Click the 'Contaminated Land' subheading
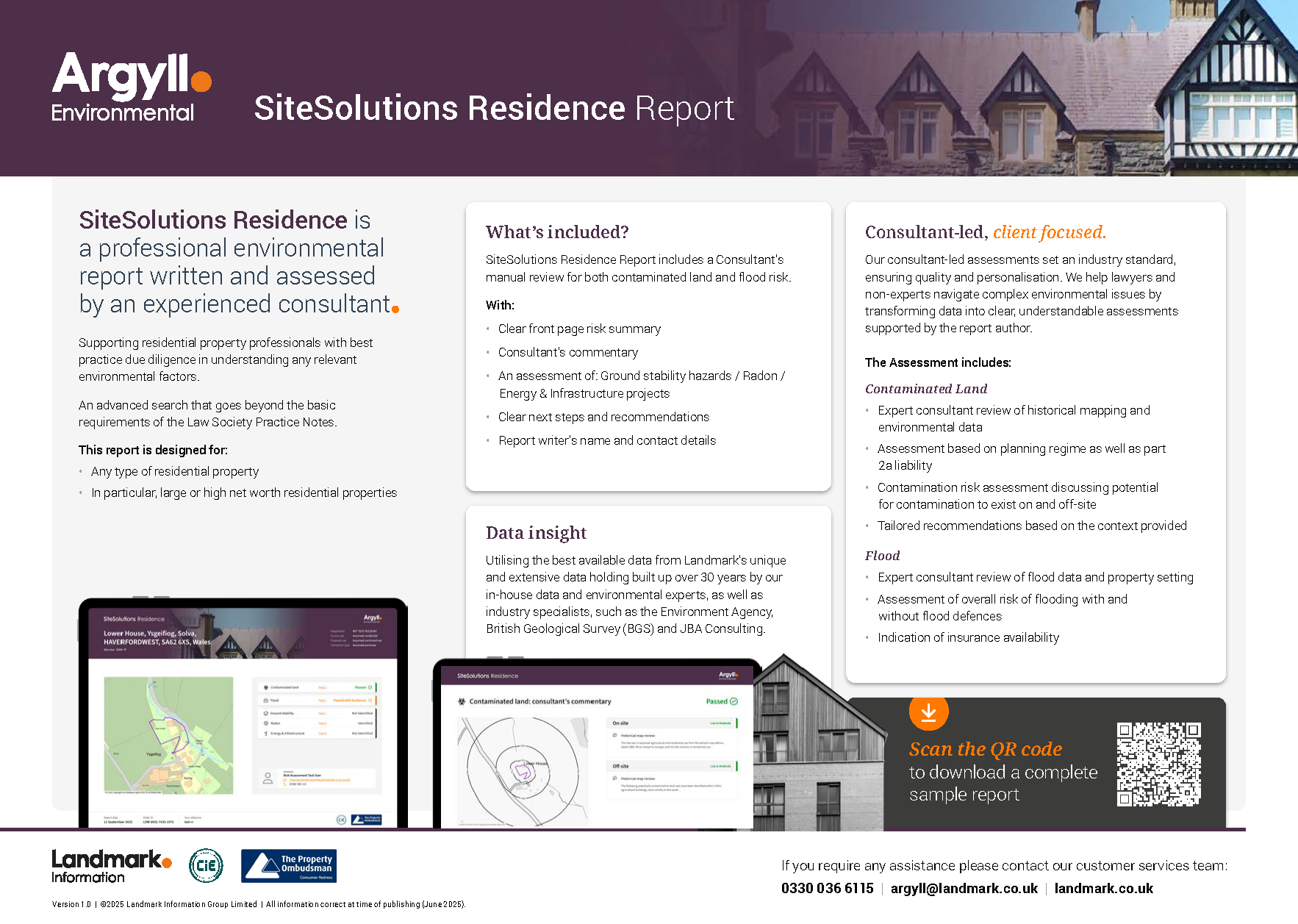 pos(925,389)
